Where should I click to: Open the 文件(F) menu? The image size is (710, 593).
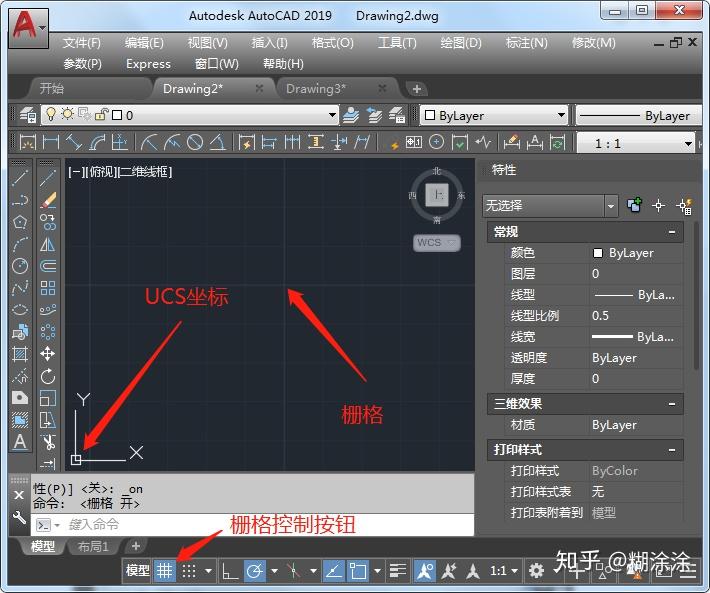(82, 43)
